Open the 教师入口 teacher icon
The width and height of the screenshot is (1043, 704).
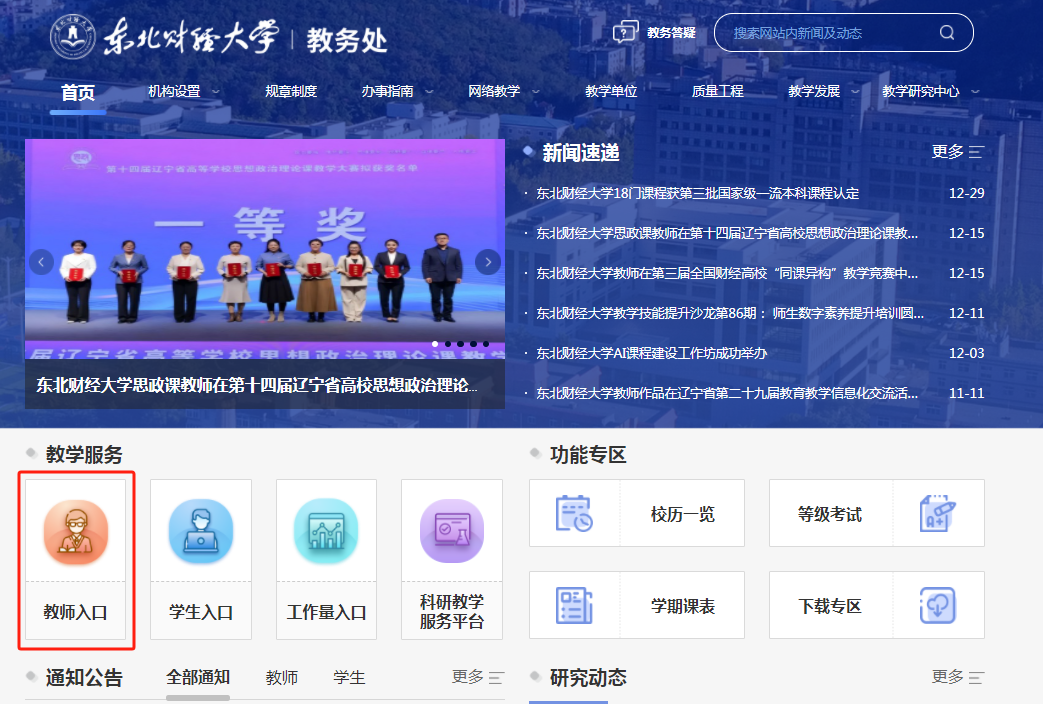point(76,532)
